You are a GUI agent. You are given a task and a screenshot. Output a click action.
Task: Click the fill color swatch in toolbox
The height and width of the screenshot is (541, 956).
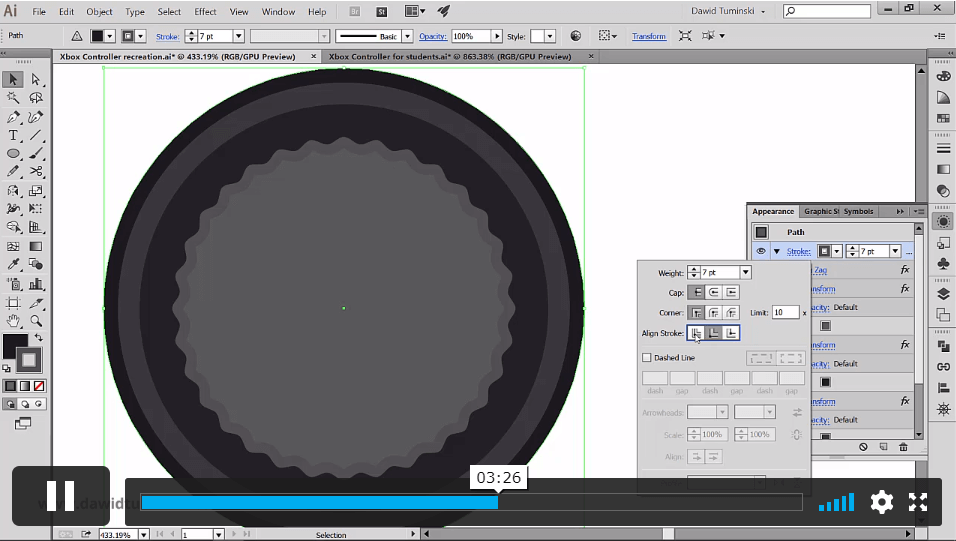15,346
